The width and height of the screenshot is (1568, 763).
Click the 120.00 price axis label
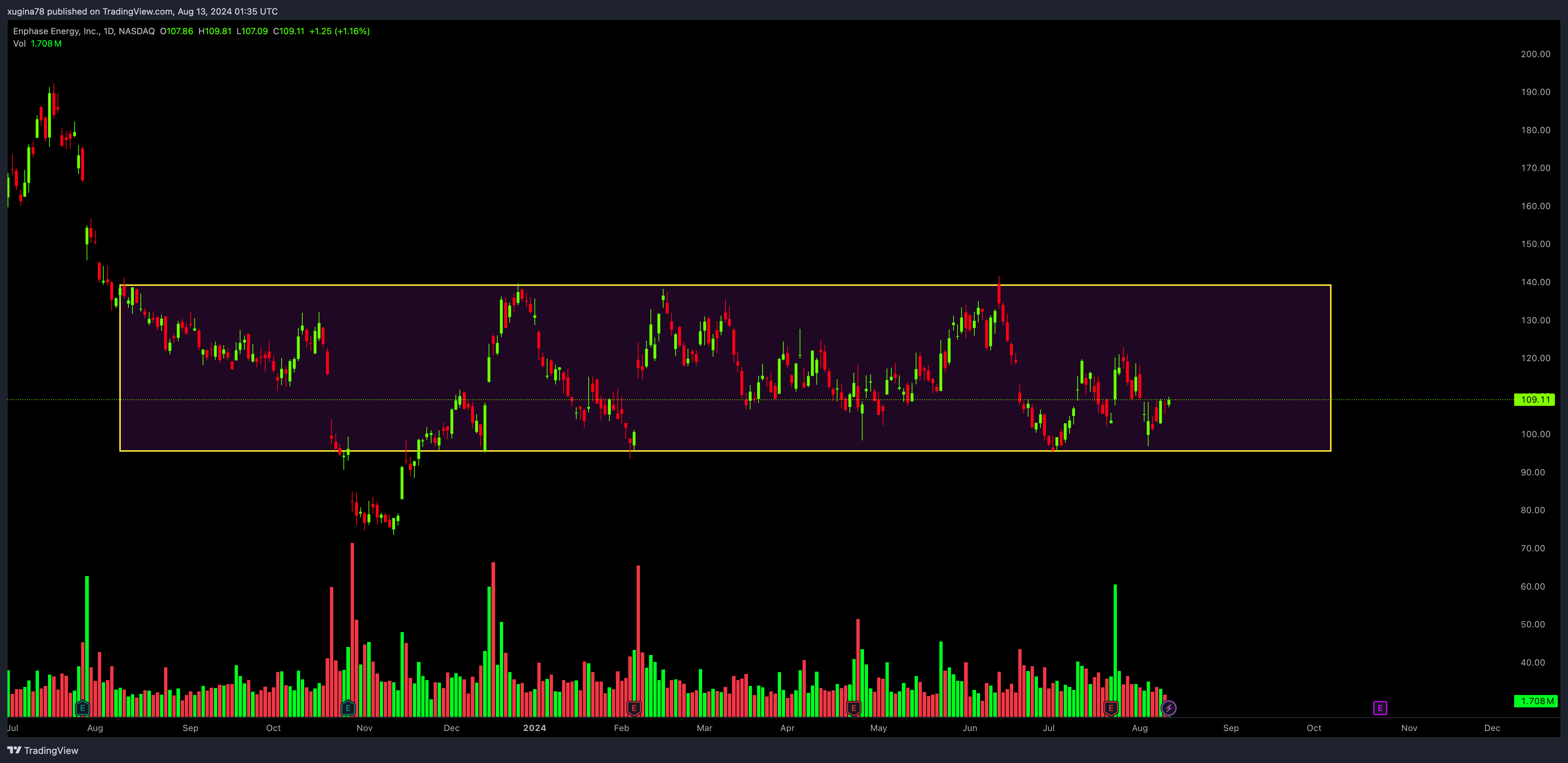coord(1535,358)
